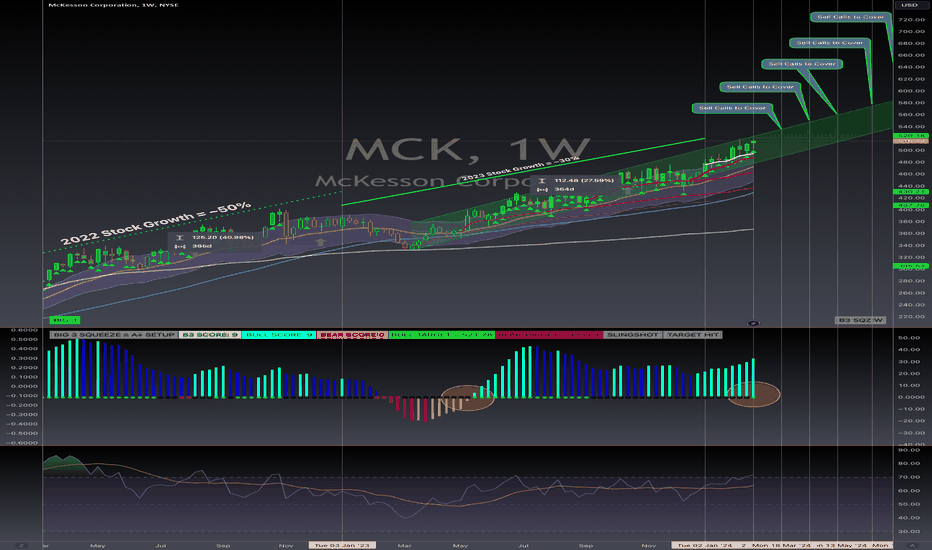Click the Mon 18 Mar '24 date marker
The width and height of the screenshot is (932, 550).
tap(781, 545)
